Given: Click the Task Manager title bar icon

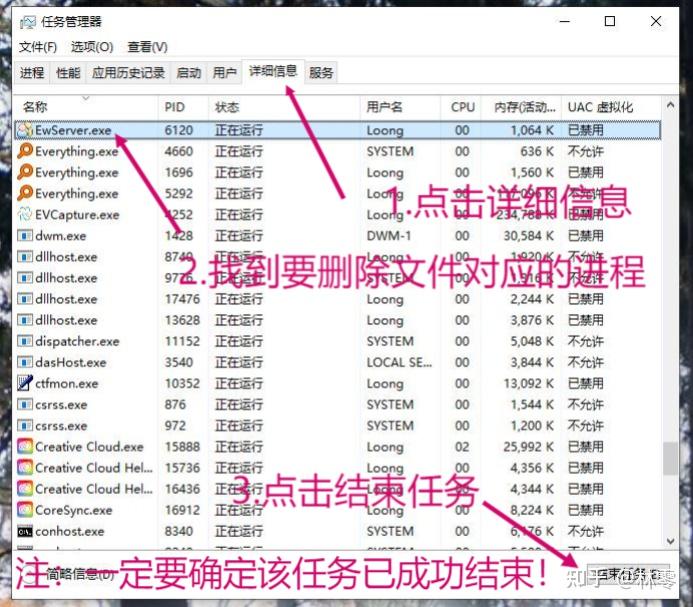Looking at the screenshot, I should tap(27, 22).
